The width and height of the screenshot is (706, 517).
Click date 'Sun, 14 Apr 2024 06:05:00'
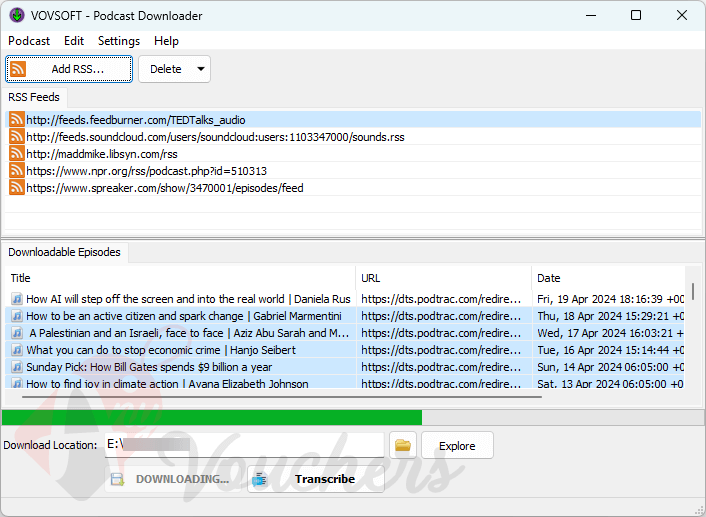611,367
